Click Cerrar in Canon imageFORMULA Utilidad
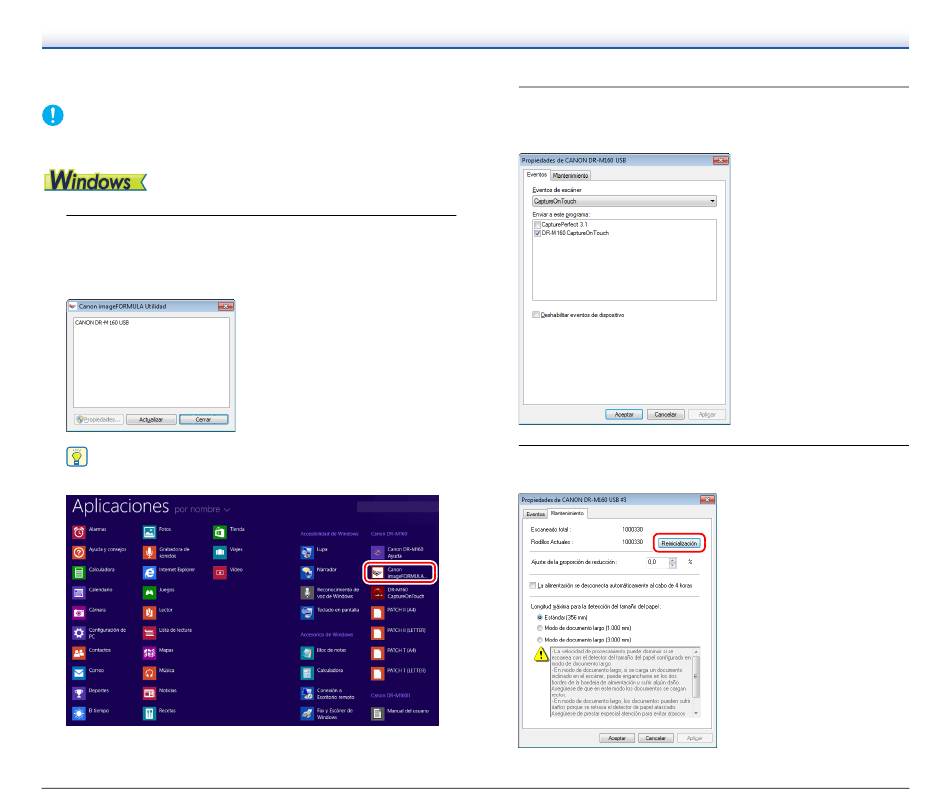950x806 pixels. [x=204, y=419]
